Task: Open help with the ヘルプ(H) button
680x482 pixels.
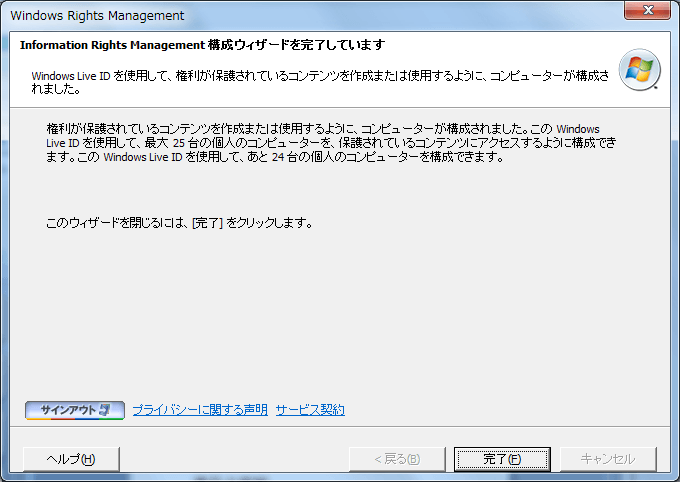Action: tap(71, 459)
